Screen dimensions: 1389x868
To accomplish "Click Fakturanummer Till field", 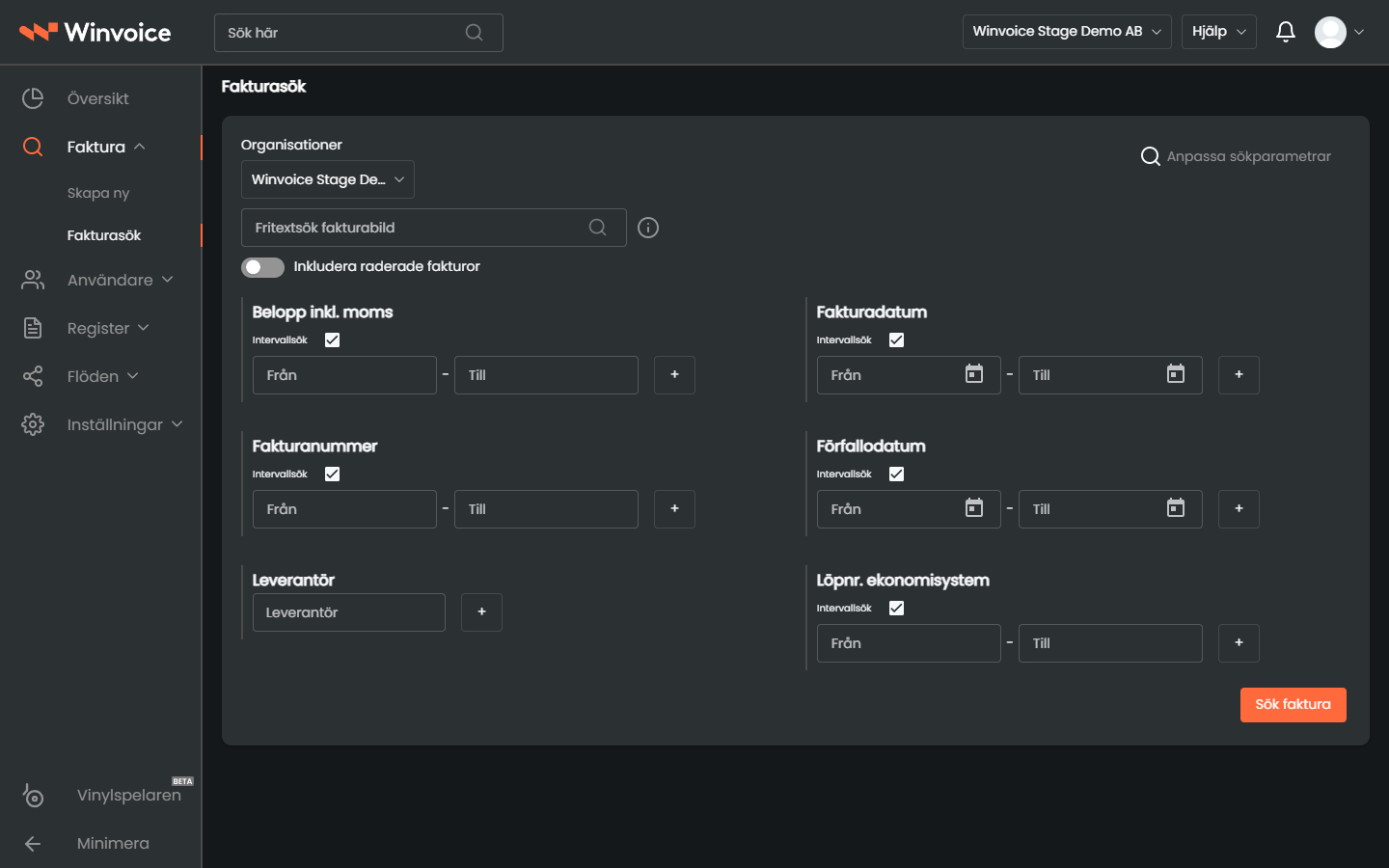I will (546, 509).
